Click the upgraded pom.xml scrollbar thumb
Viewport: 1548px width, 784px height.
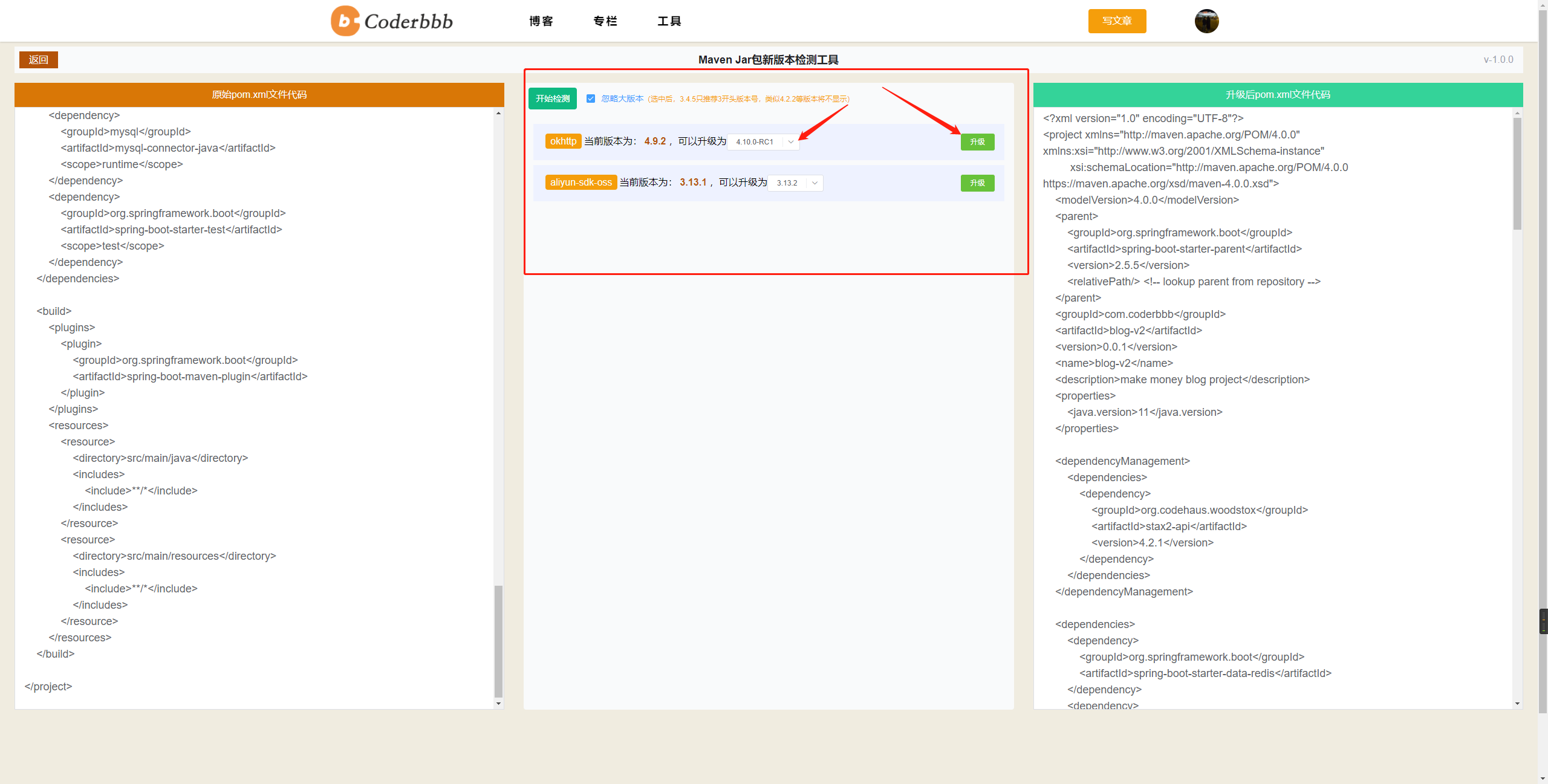coord(1517,174)
